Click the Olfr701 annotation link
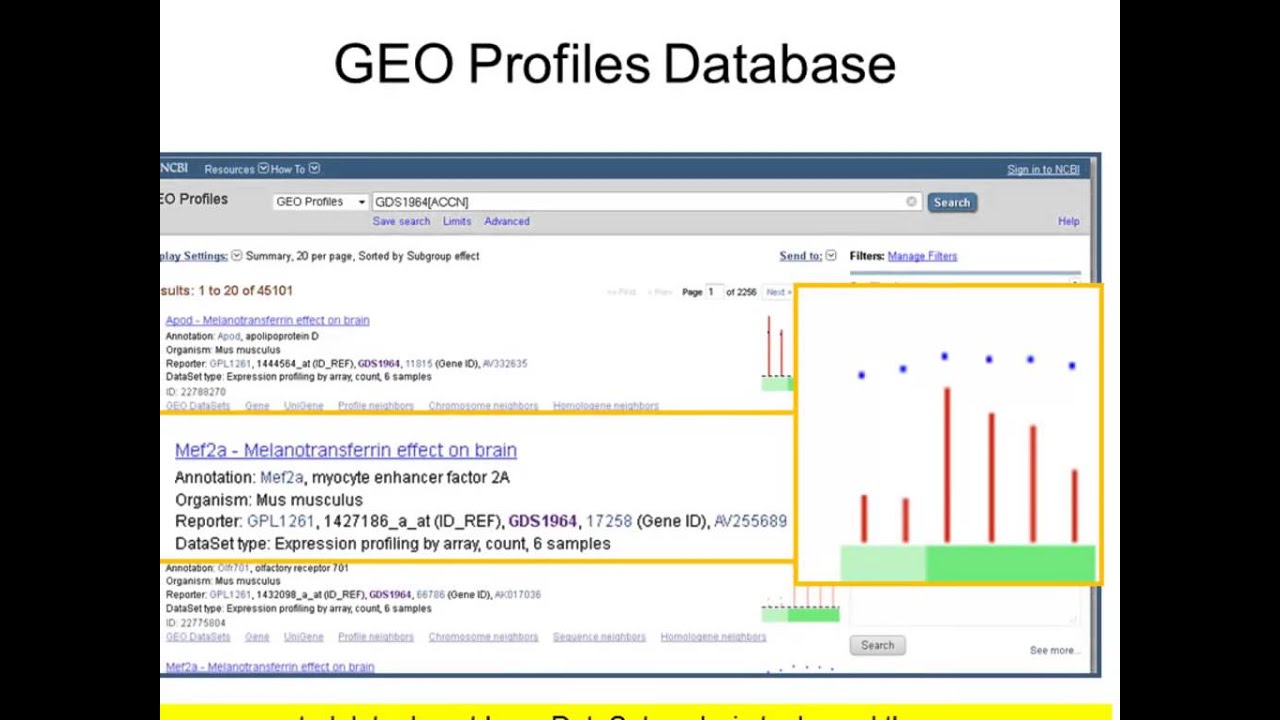The width and height of the screenshot is (1280, 720). 232,568
